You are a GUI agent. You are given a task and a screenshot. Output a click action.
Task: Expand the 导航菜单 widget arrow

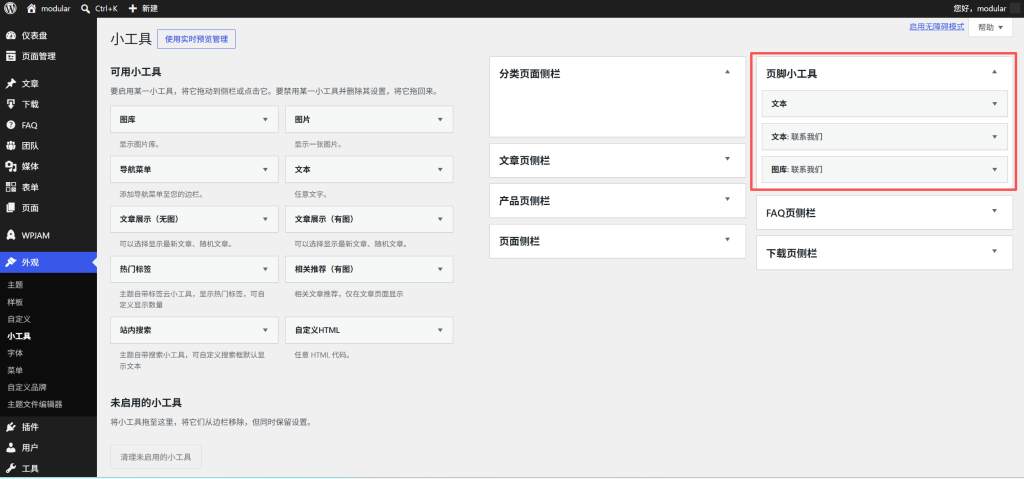pyautogui.click(x=265, y=169)
